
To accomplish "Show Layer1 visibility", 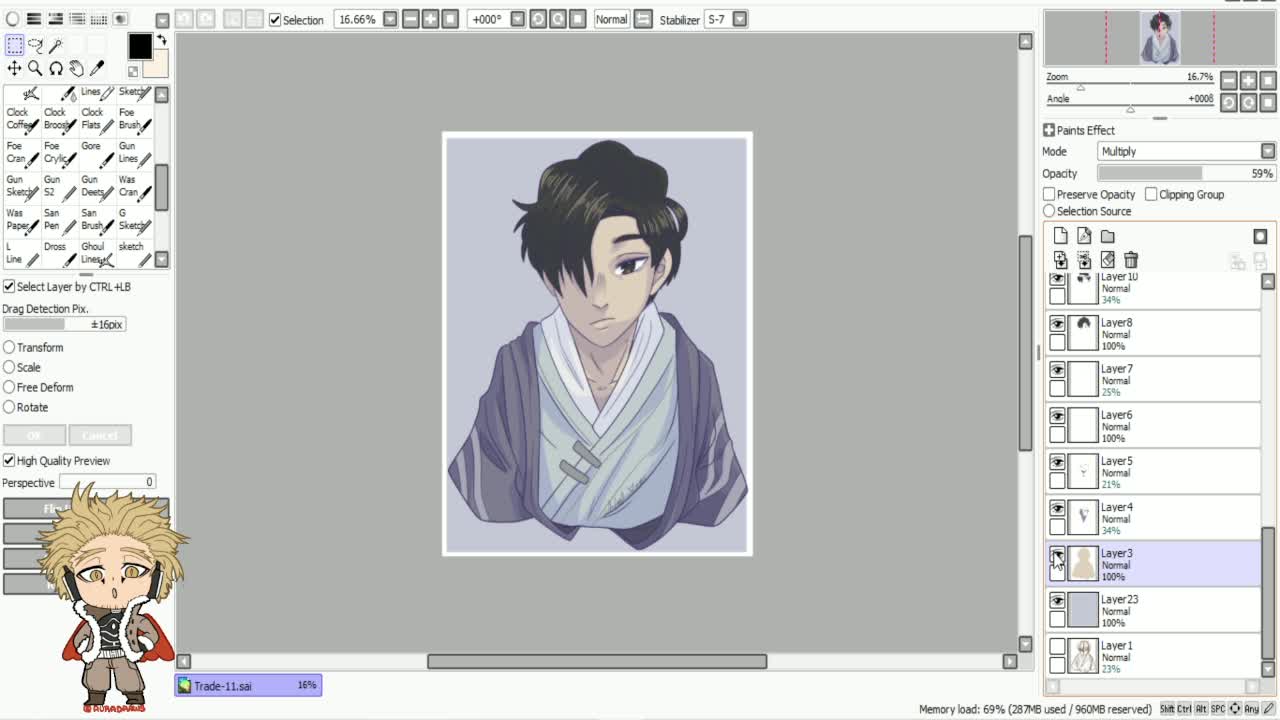I will click(1057, 647).
